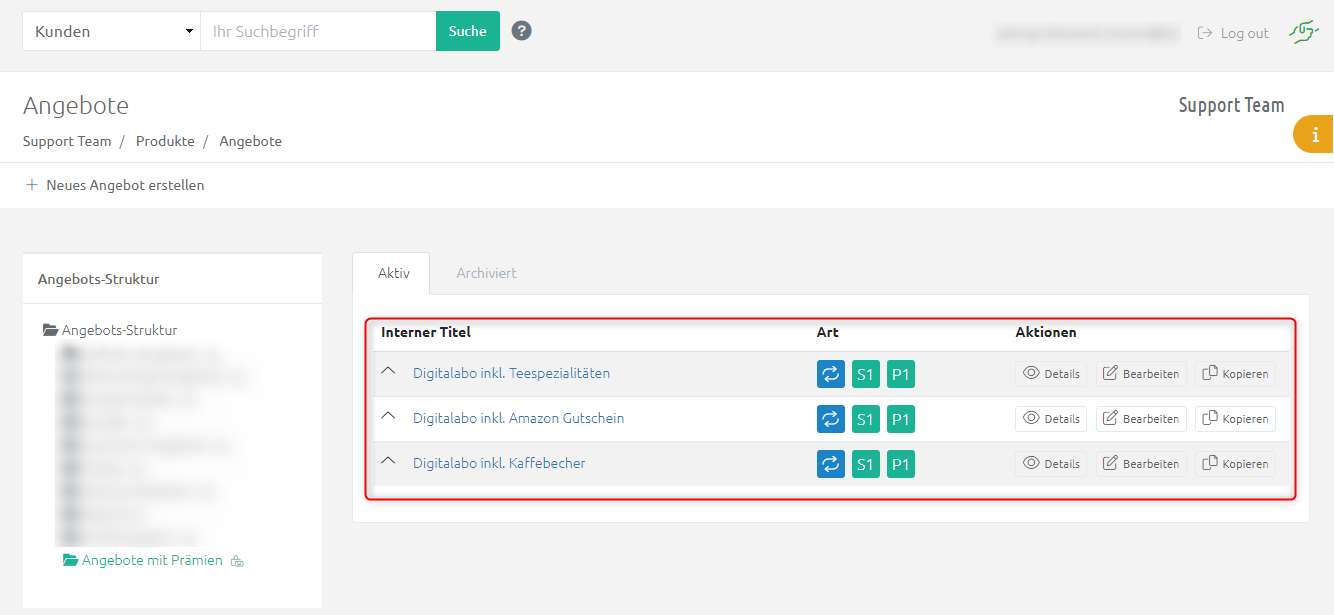Click the S1 badge for Amazon Gutschein
This screenshot has height=615, width=1334.
point(866,419)
